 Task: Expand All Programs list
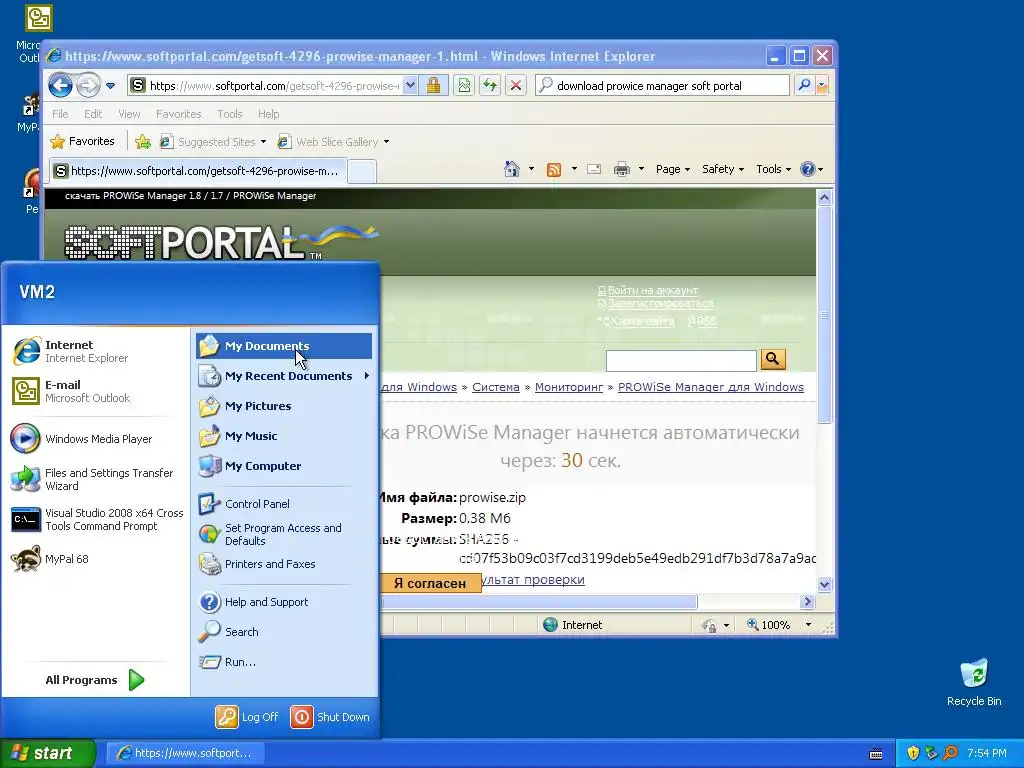coord(95,680)
